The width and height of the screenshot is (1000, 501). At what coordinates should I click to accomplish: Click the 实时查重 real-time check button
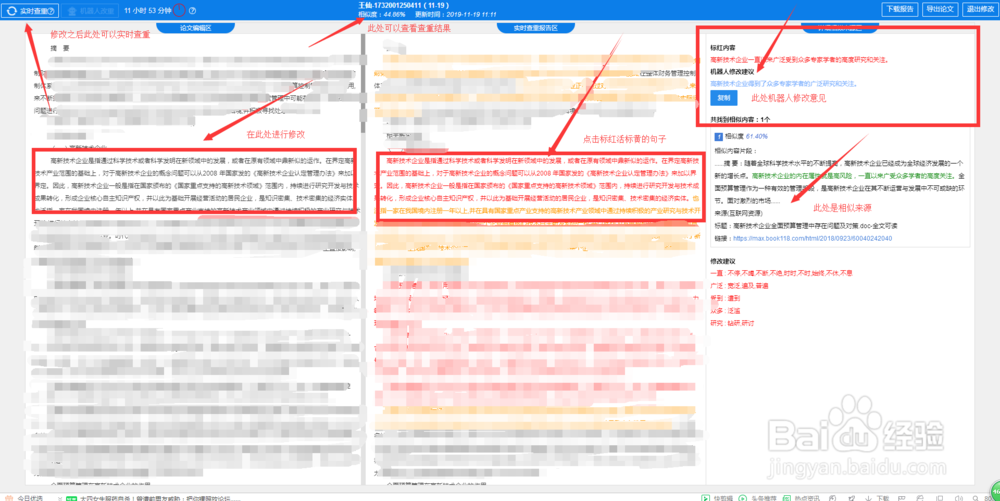pos(30,10)
